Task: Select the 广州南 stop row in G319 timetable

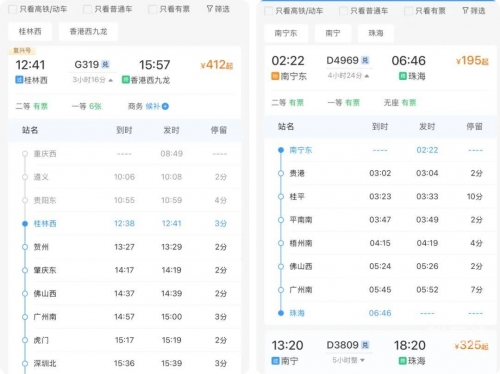Action: [124, 317]
